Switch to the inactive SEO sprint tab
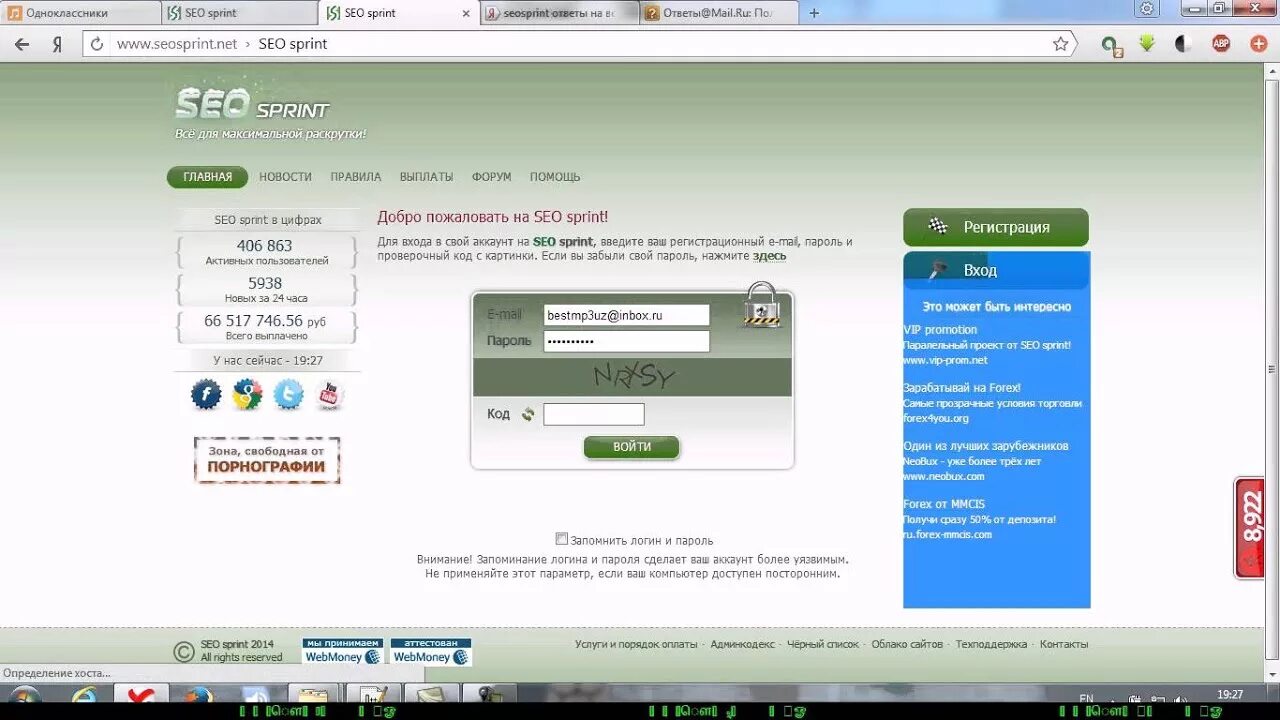This screenshot has height=720, width=1280. 240,13
